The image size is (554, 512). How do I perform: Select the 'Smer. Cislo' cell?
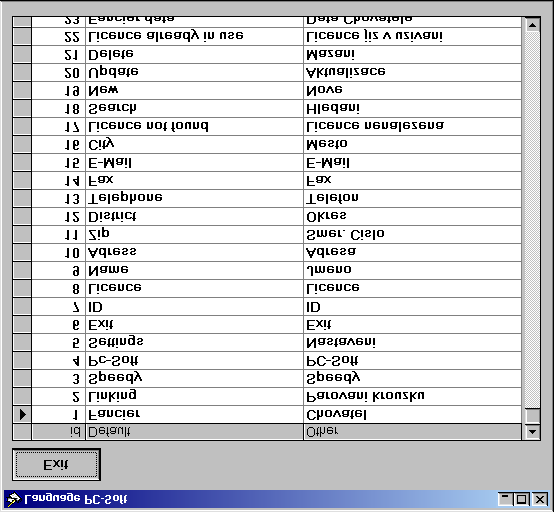pos(412,234)
